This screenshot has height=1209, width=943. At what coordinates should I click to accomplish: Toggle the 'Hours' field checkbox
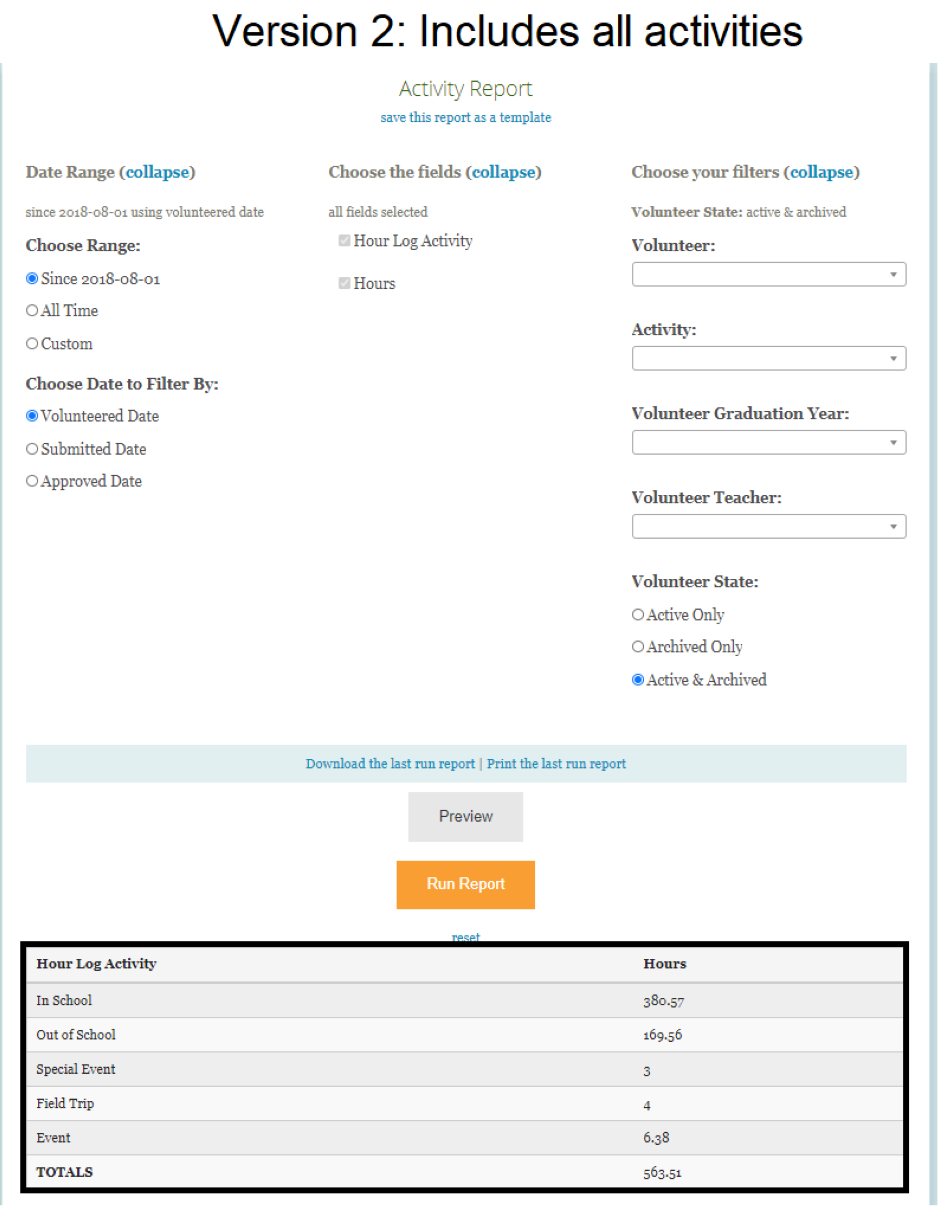(344, 284)
